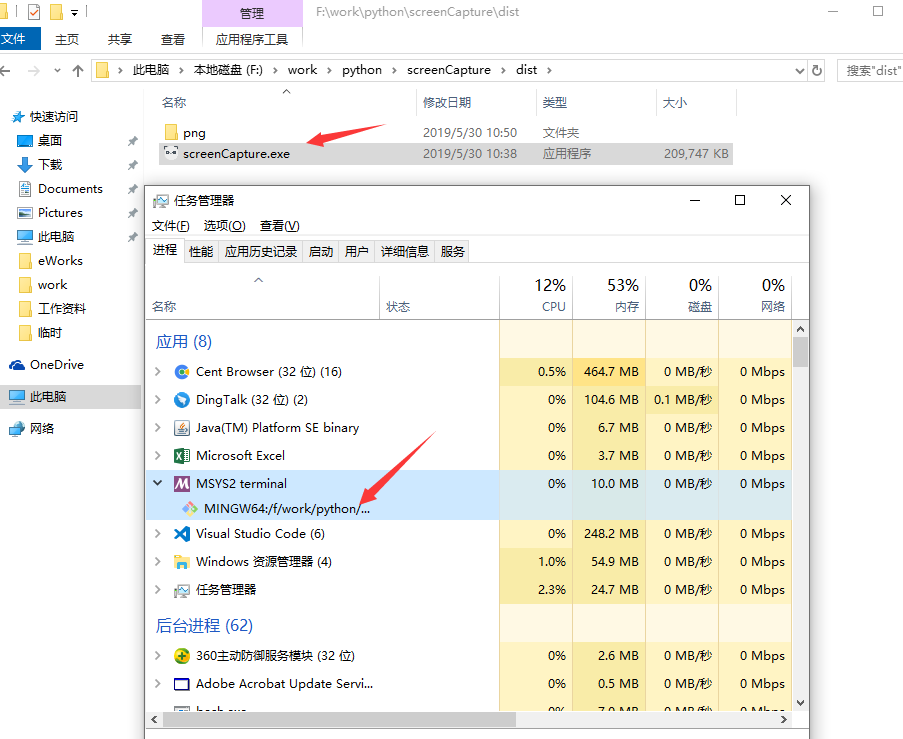Click the Task Manager horizontal scrollbar thumb
The height and width of the screenshot is (739, 903).
pyautogui.click(x=339, y=719)
